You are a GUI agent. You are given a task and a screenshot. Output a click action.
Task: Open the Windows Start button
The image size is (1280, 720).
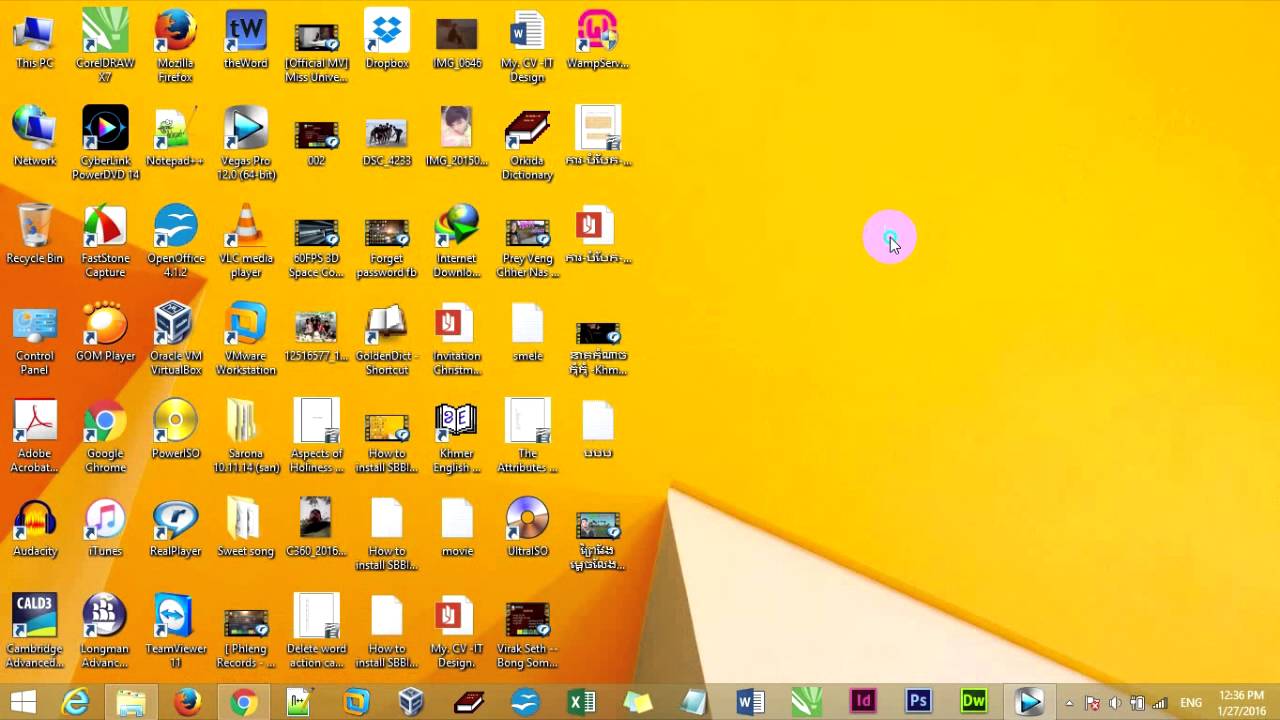[x=23, y=702]
